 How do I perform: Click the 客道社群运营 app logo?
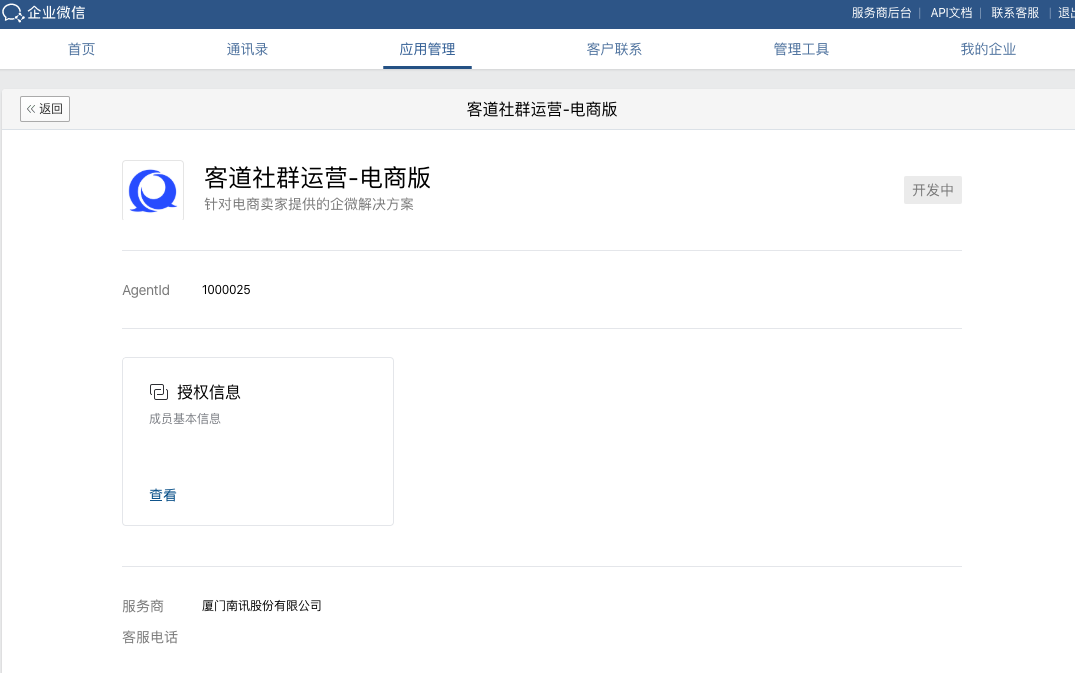coord(153,191)
